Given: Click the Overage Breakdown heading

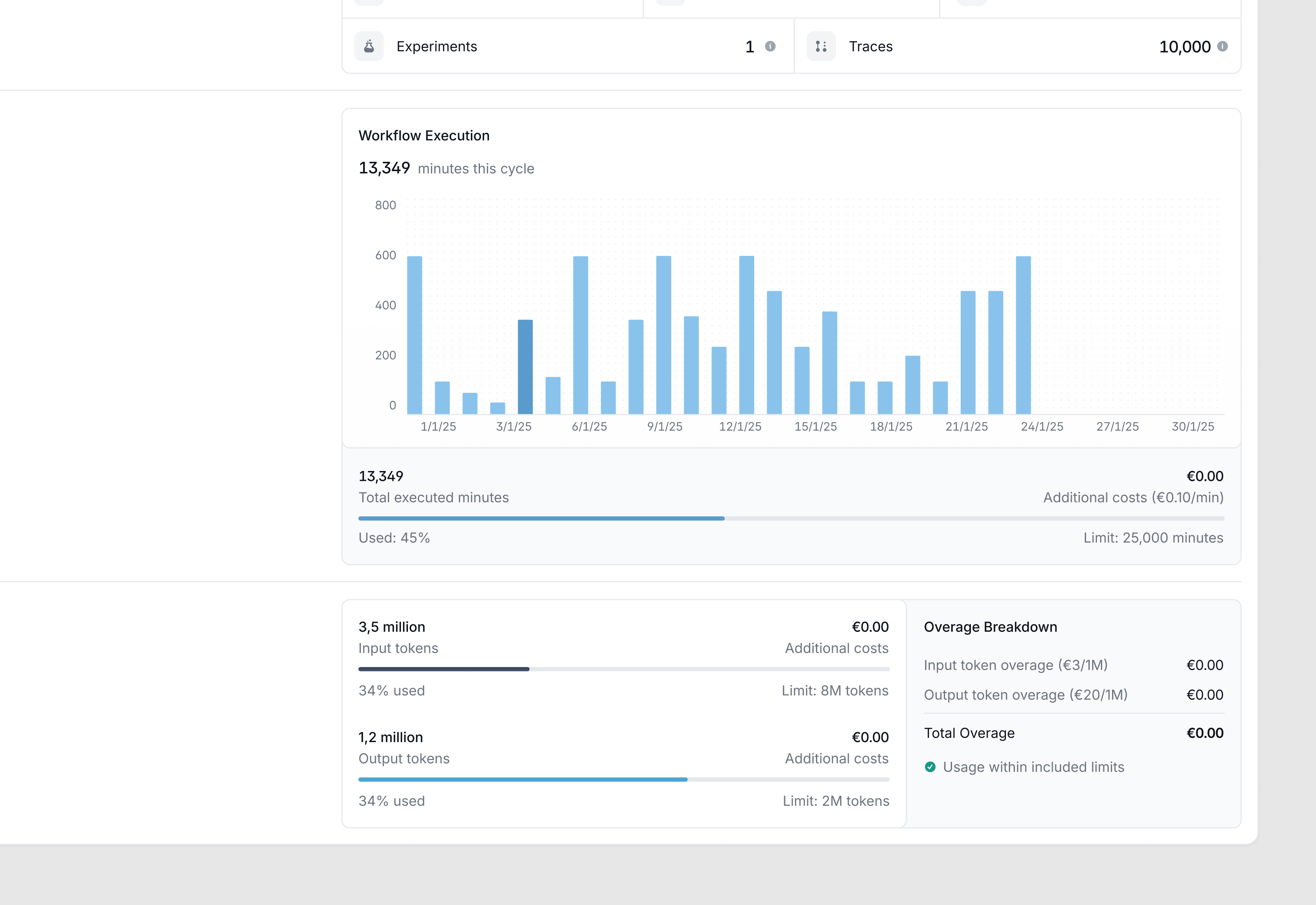Looking at the screenshot, I should coord(990,627).
